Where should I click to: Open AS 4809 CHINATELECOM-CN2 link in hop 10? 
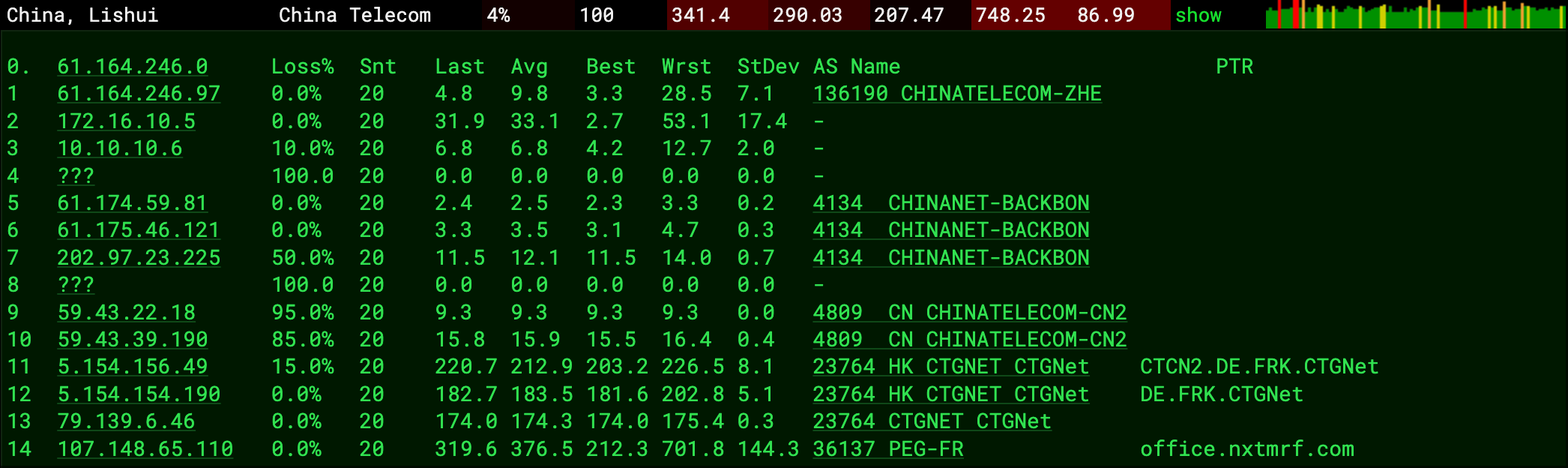[970, 340]
